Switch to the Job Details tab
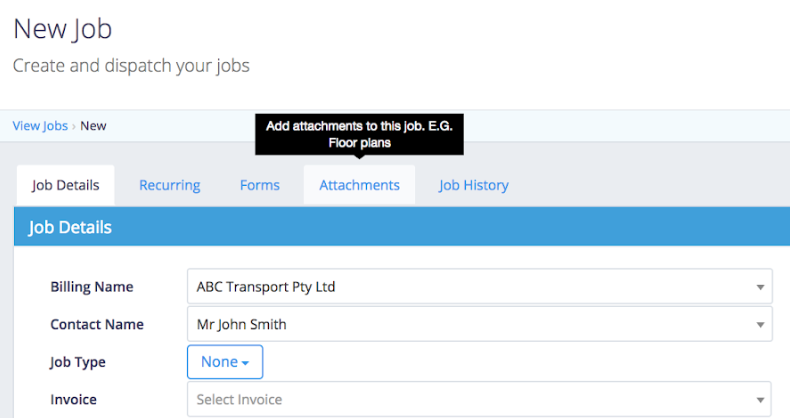The height and width of the screenshot is (418, 790). click(x=65, y=185)
